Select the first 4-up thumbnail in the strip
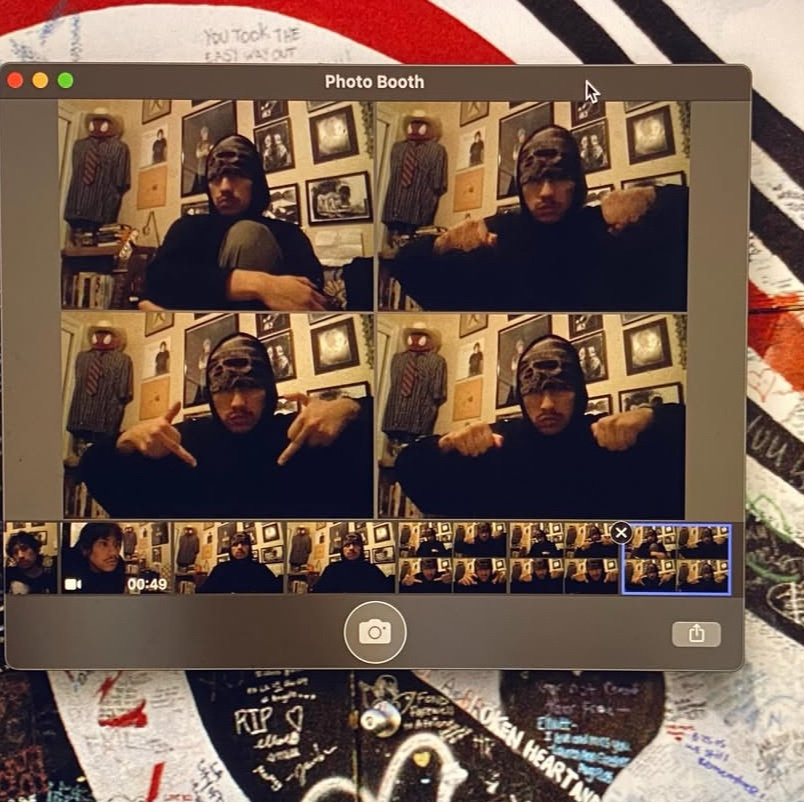The height and width of the screenshot is (804, 804). tap(453, 558)
